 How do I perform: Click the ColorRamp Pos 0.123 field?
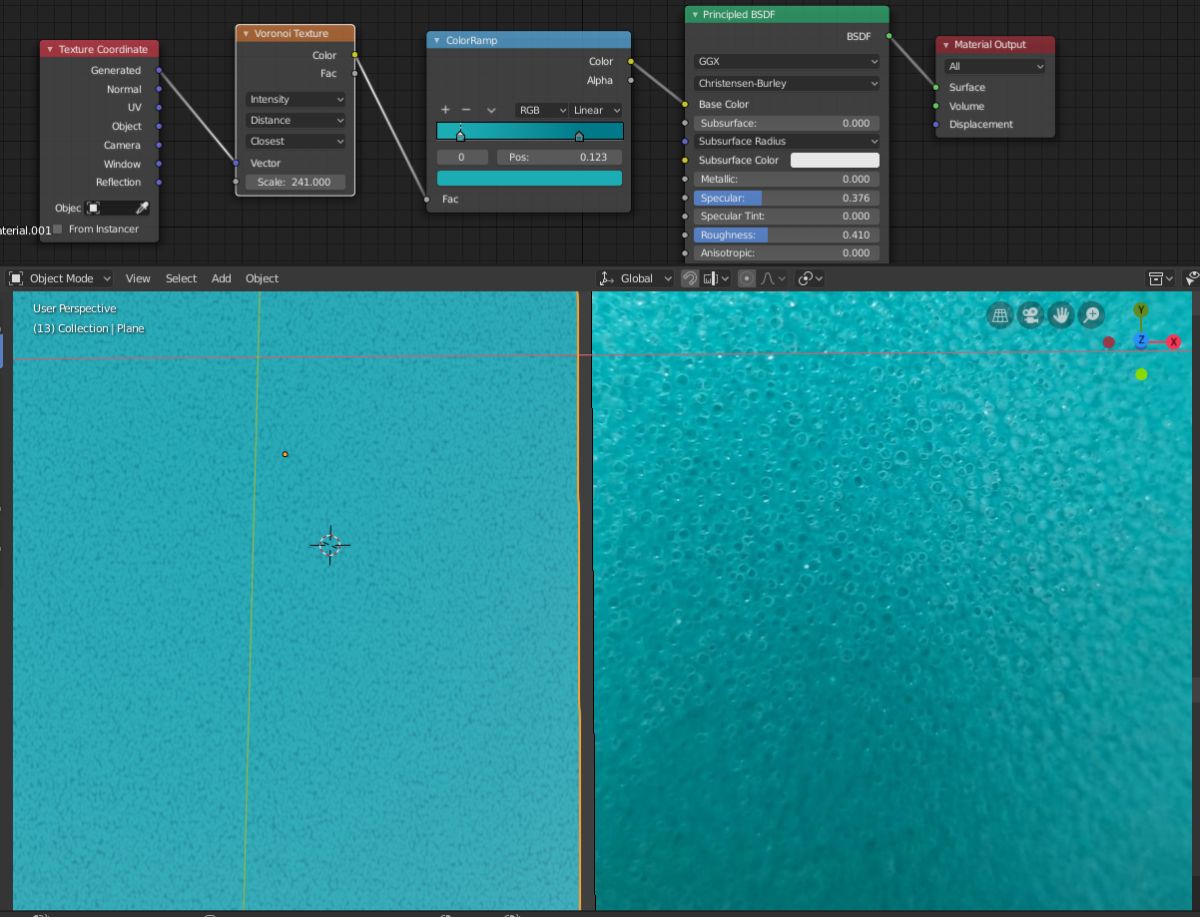point(559,157)
